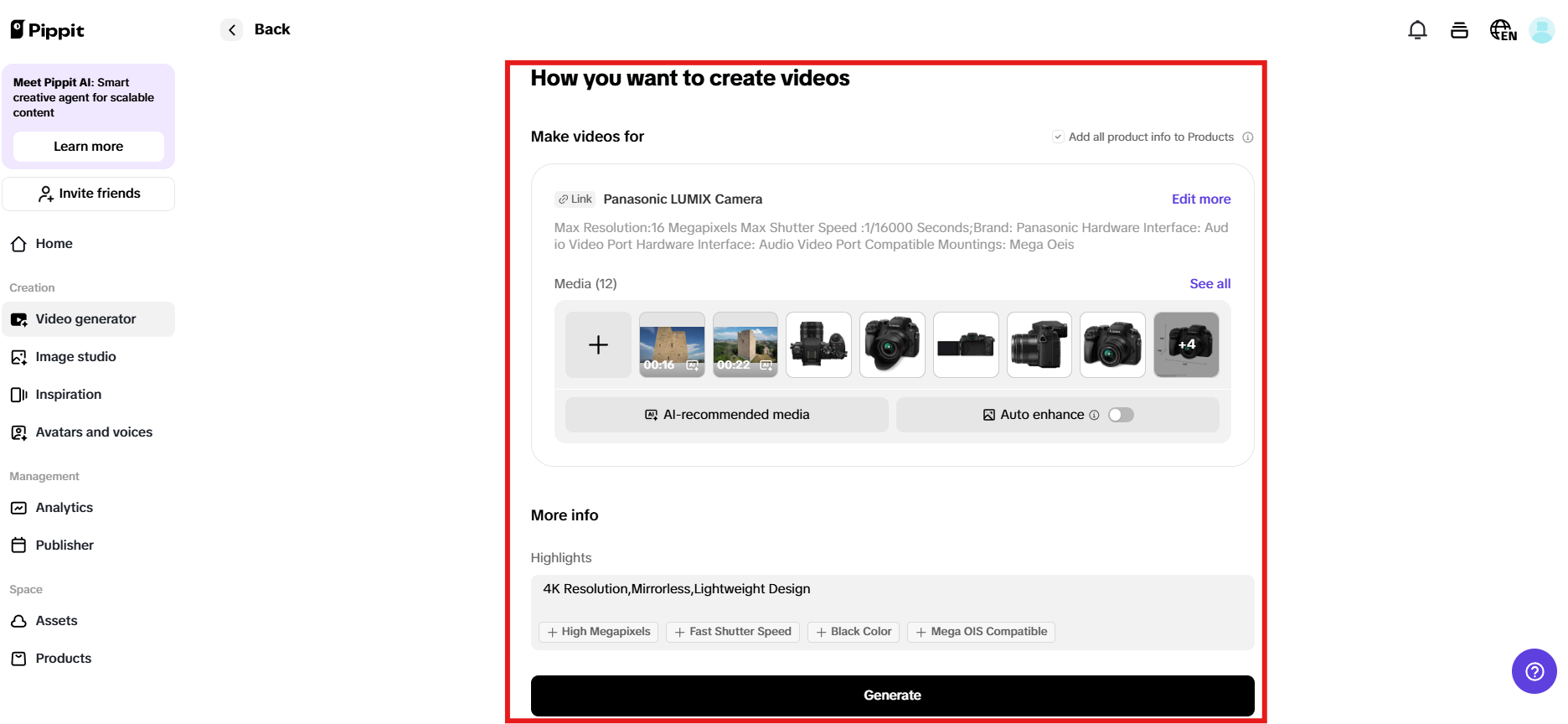Add High Megapixels highlight tag

(599, 632)
